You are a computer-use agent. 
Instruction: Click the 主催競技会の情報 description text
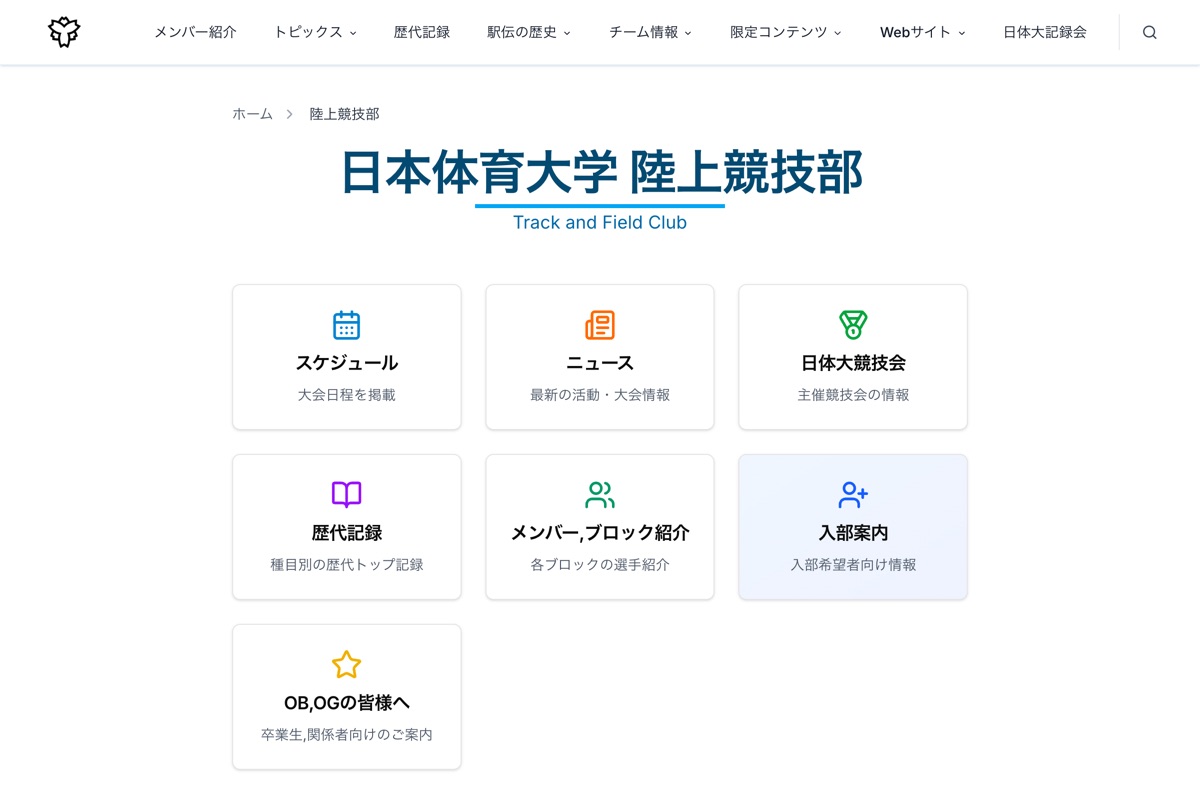coord(853,395)
